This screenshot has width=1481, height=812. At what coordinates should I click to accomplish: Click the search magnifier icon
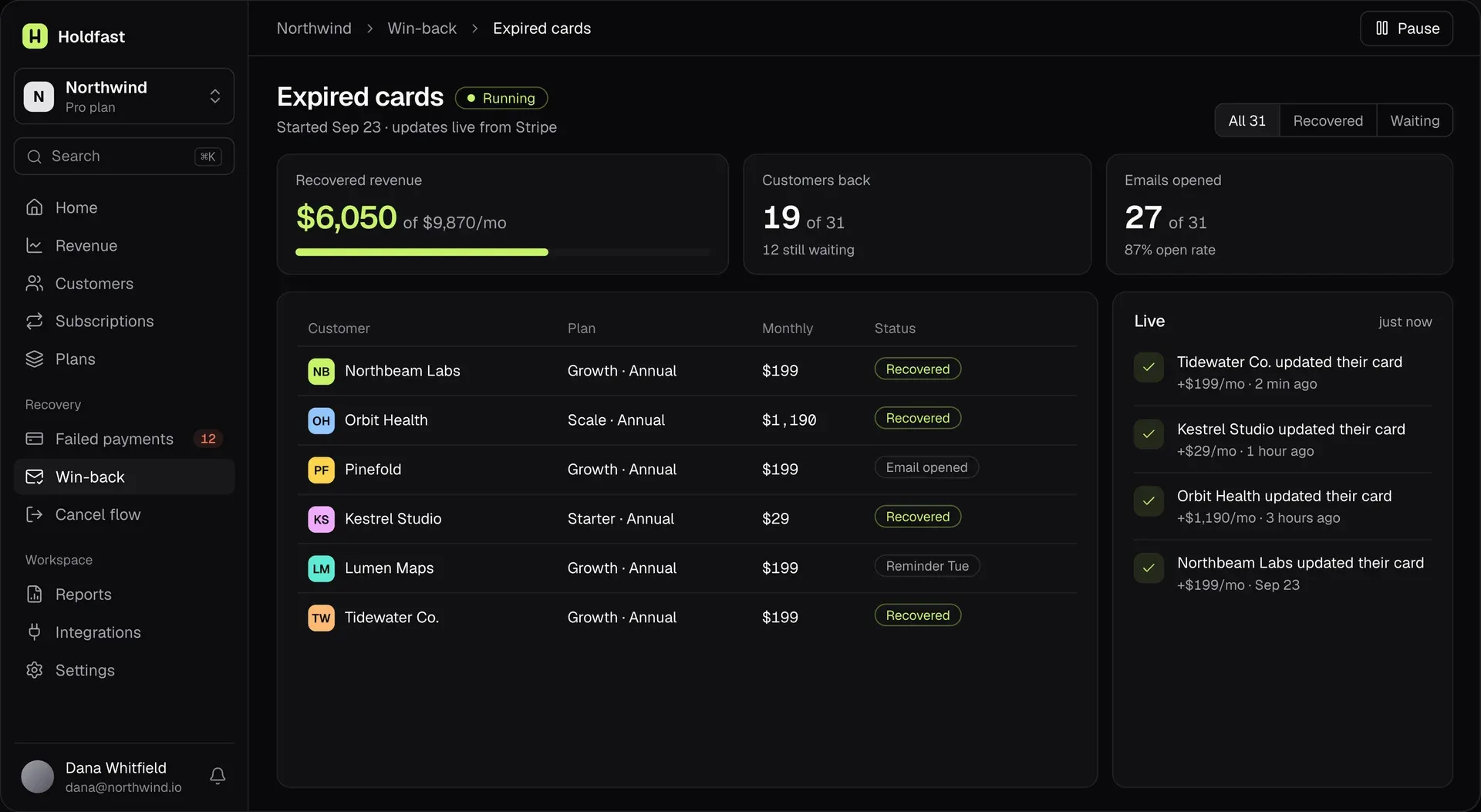click(34, 157)
